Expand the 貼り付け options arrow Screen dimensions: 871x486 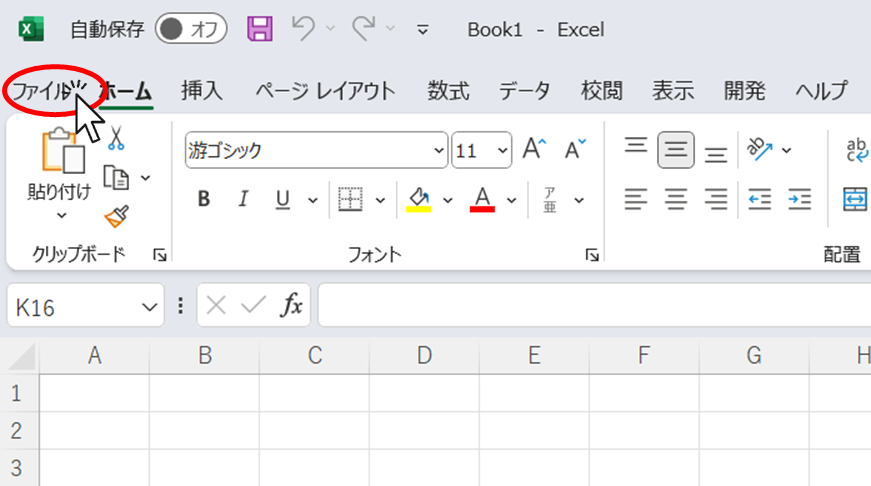tap(61, 216)
